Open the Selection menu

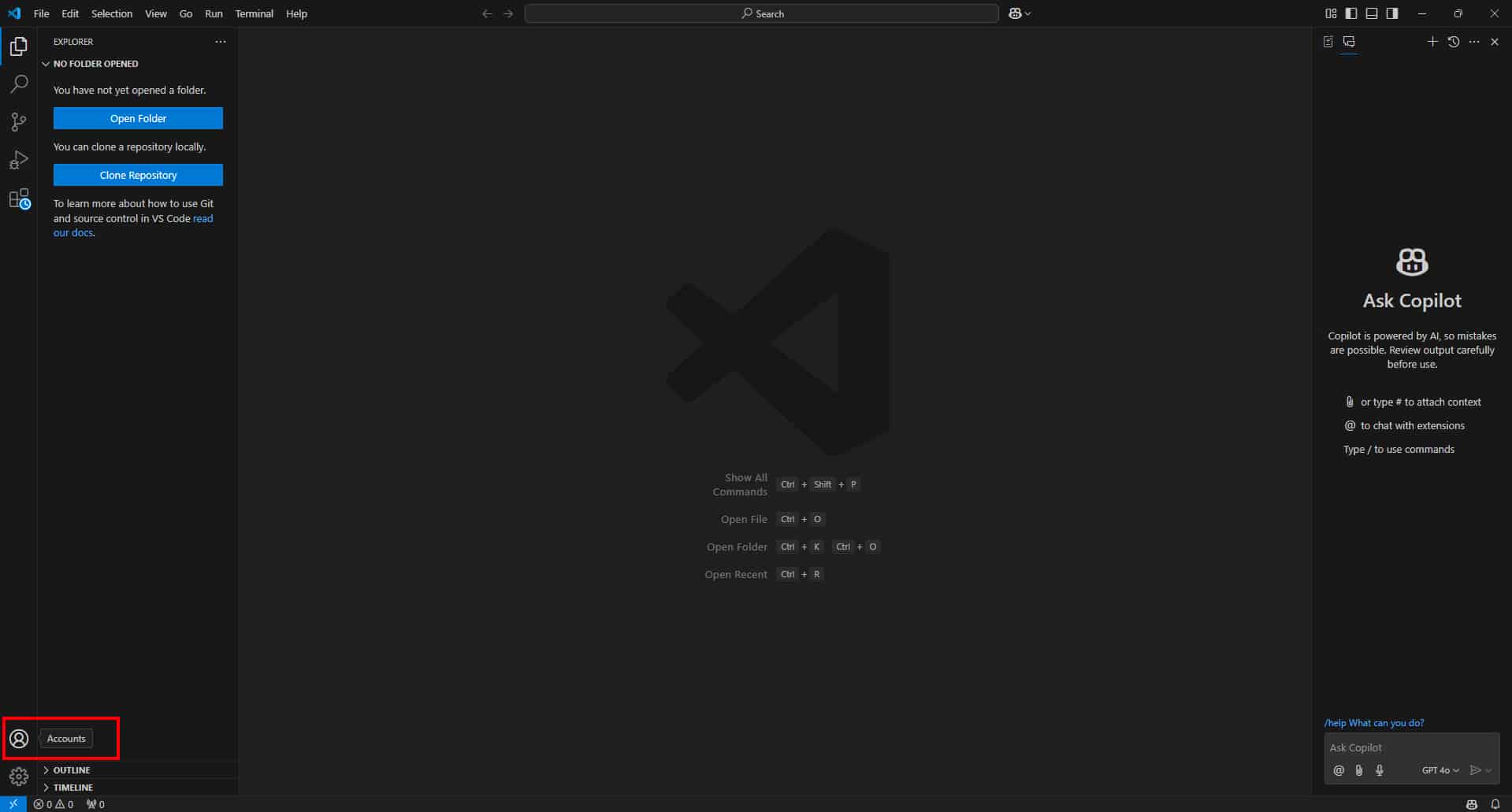tap(112, 13)
